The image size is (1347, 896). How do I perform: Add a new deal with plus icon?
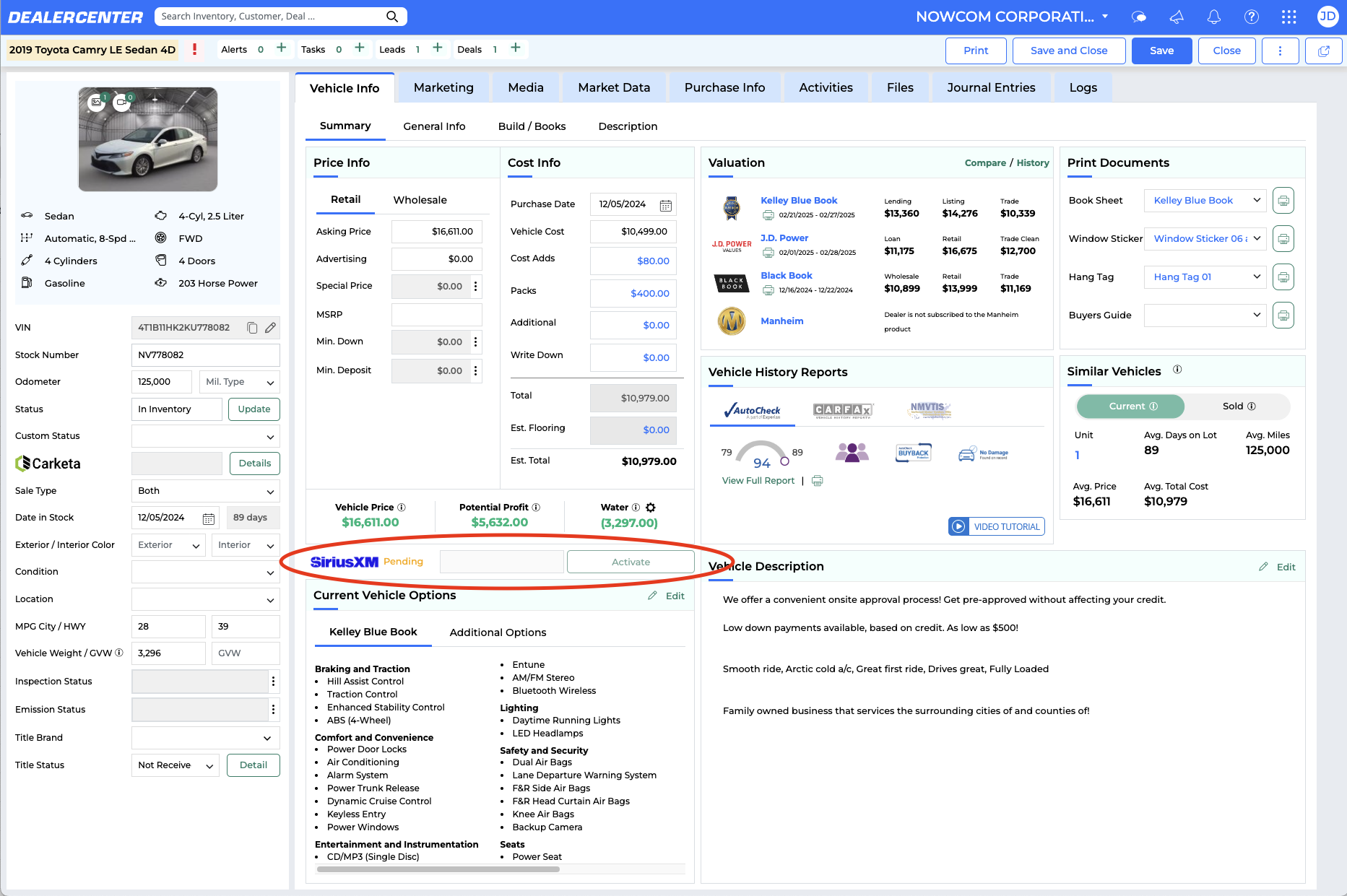(516, 48)
